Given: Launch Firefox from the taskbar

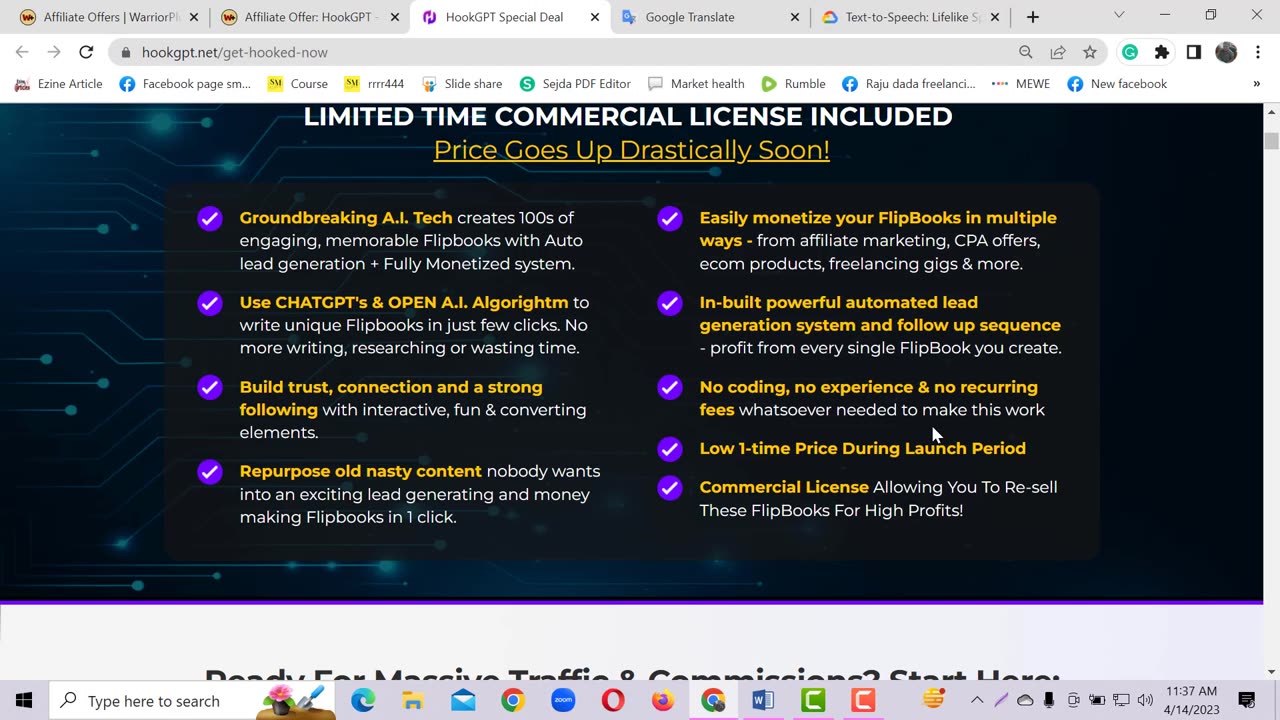Looking at the screenshot, I should (x=663, y=700).
